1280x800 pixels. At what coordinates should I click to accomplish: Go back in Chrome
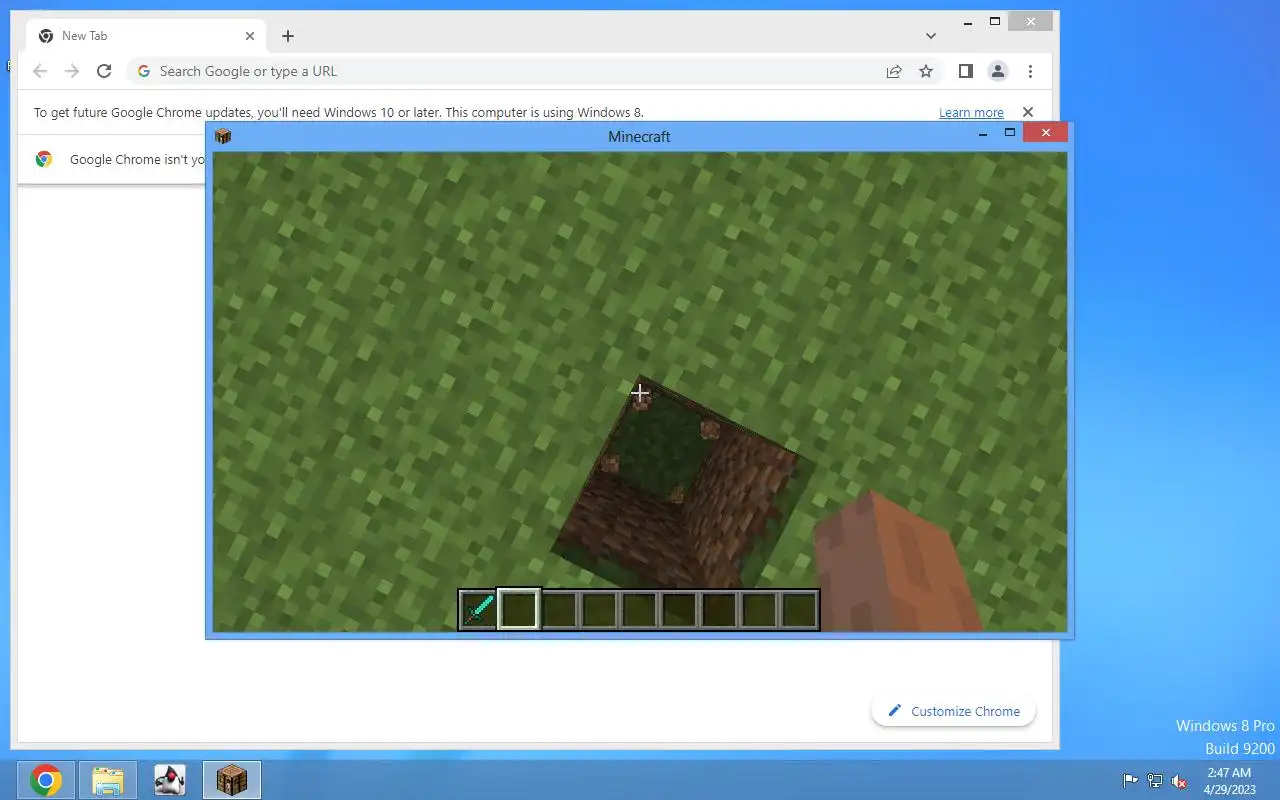click(x=40, y=71)
